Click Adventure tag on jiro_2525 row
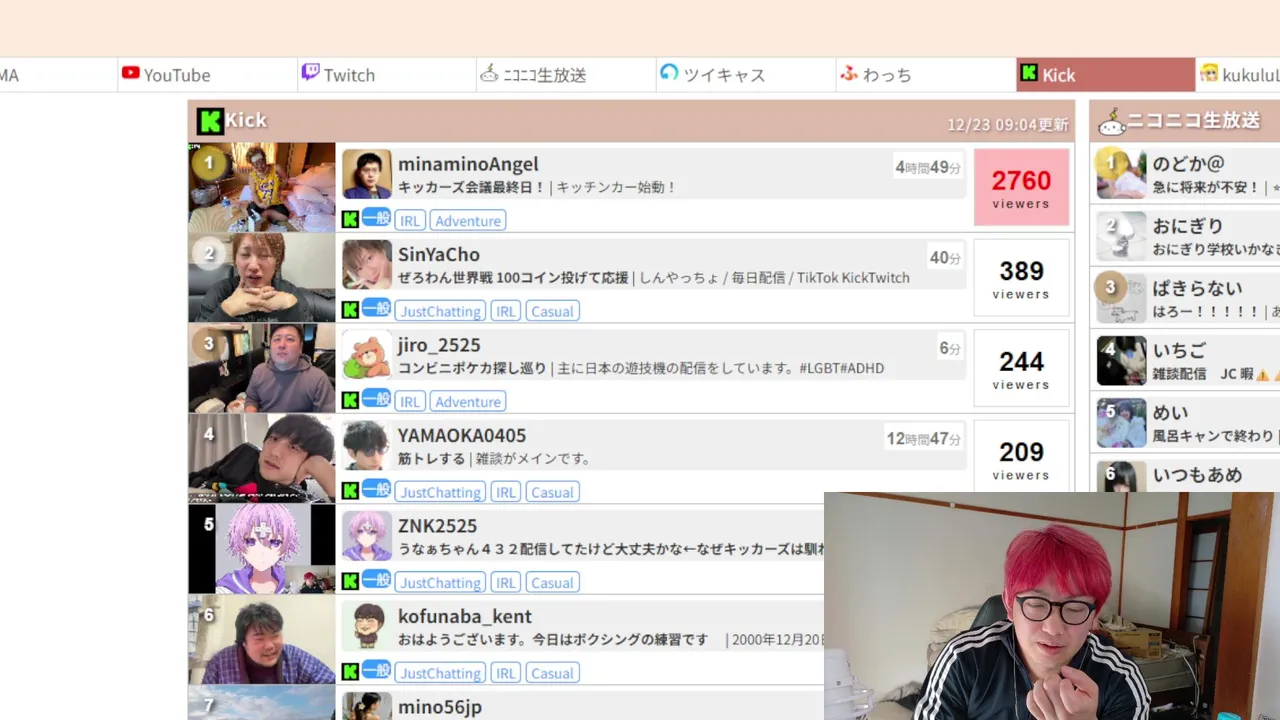1280x720 pixels. tap(468, 402)
